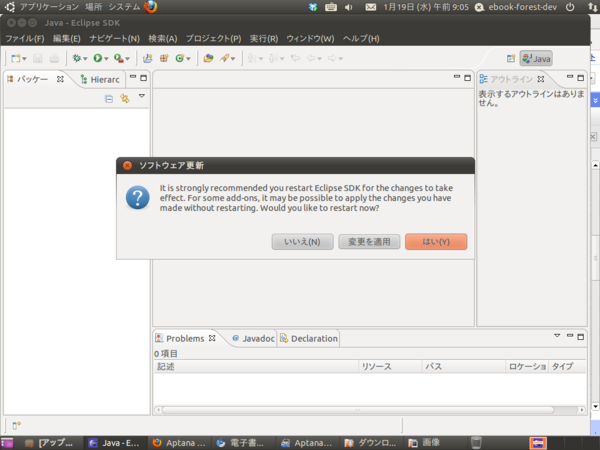Image resolution: width=600 pixels, height=450 pixels.
Task: Maximize the Outline panel
Action: pos(580,78)
